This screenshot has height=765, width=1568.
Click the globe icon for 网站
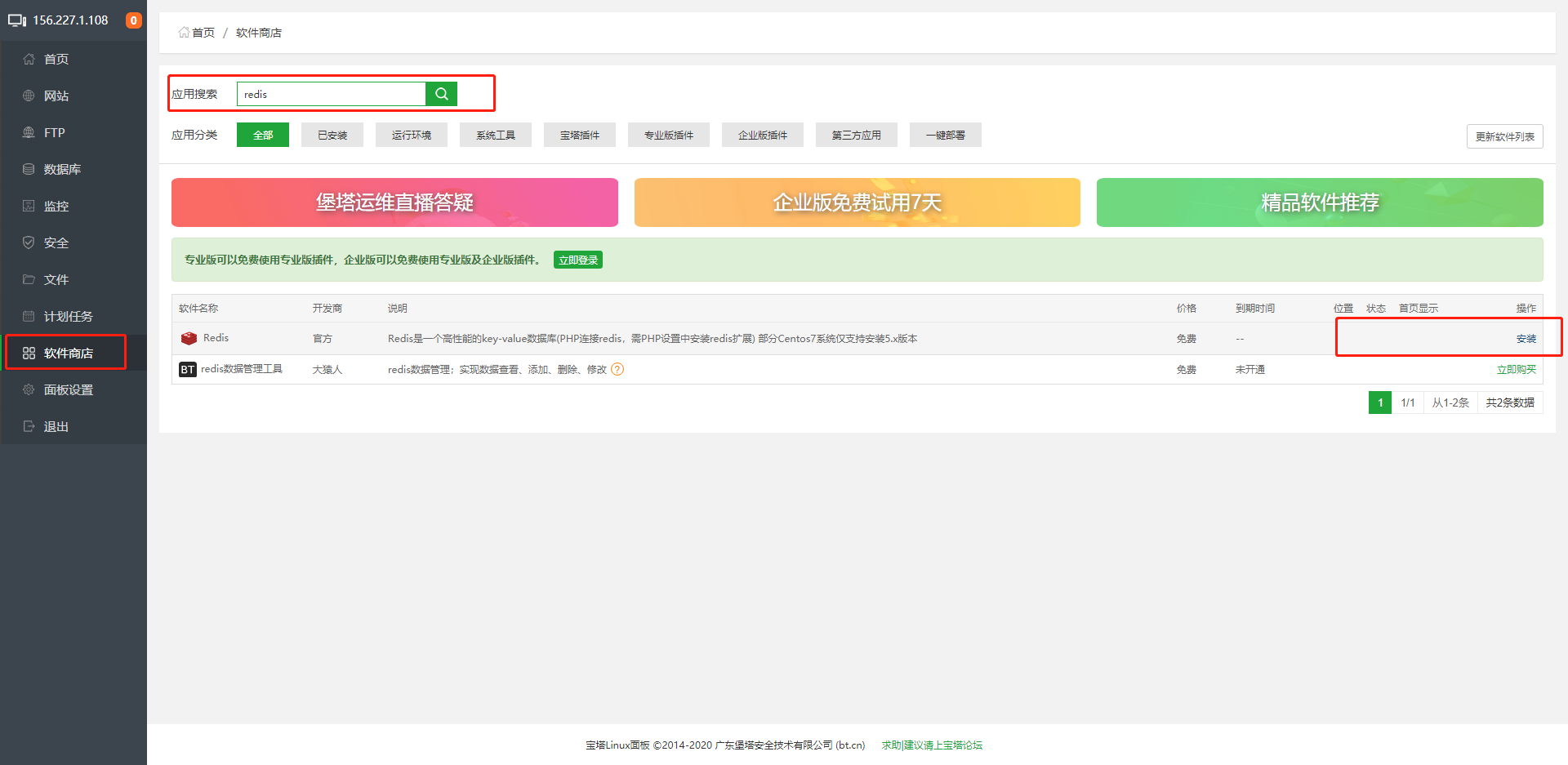[x=29, y=96]
